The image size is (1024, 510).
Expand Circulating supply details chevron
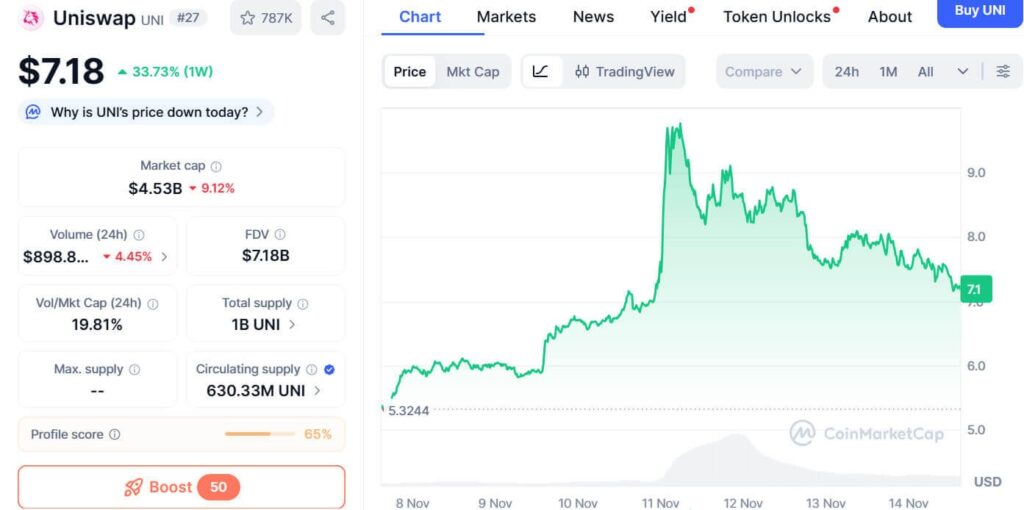pos(317,391)
